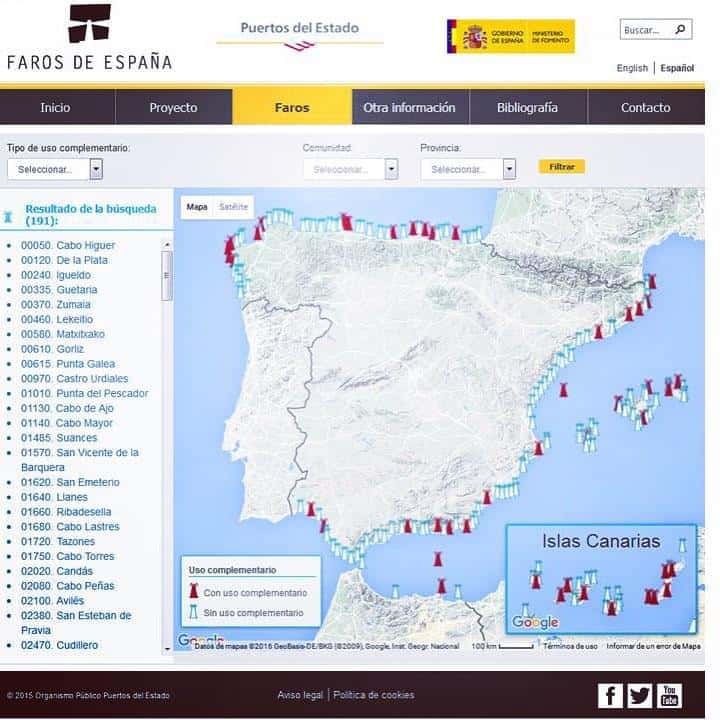Click the lighthouse icon beside search results heading

coord(10,215)
